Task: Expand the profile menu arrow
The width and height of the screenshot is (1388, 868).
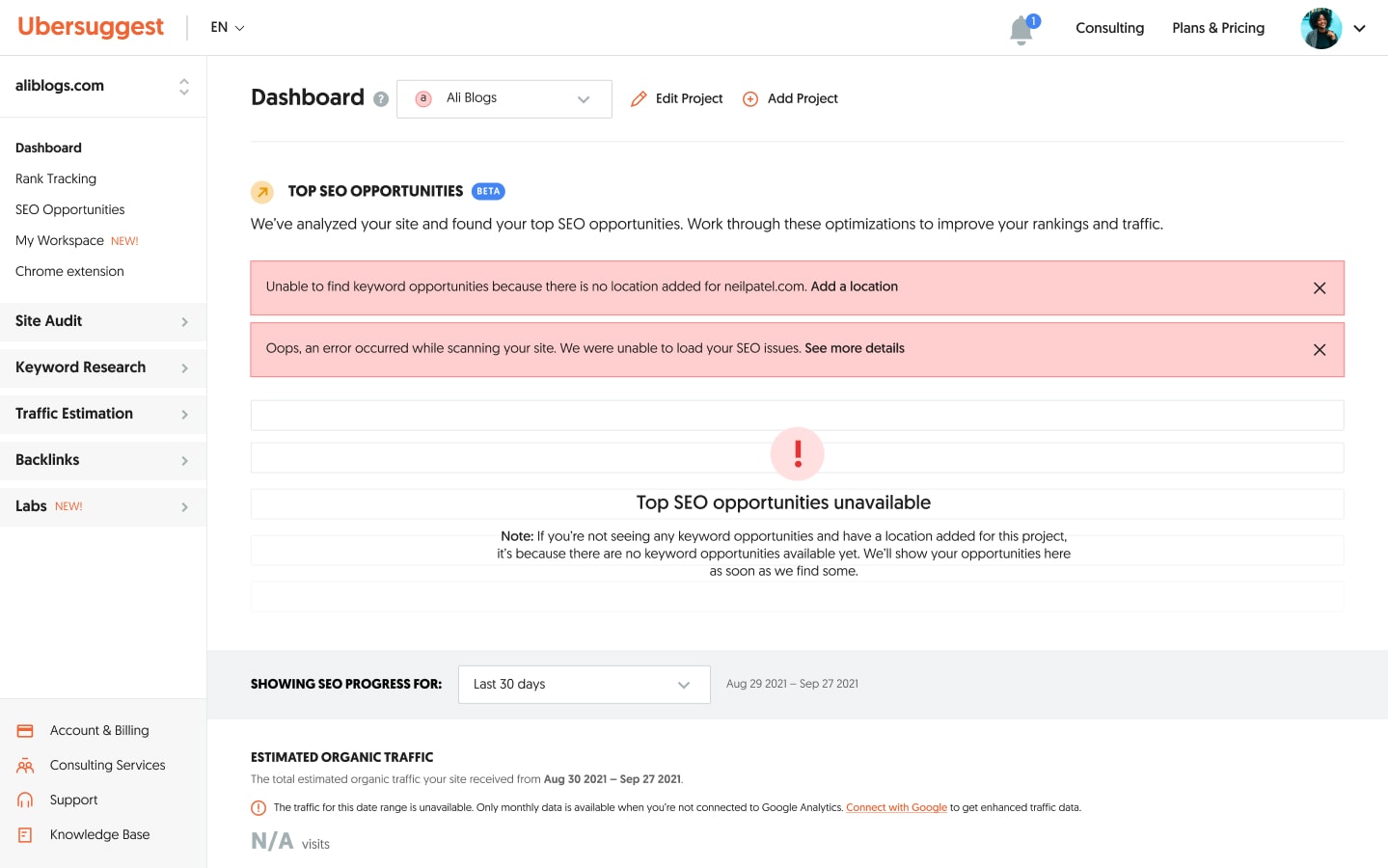Action: pyautogui.click(x=1360, y=29)
